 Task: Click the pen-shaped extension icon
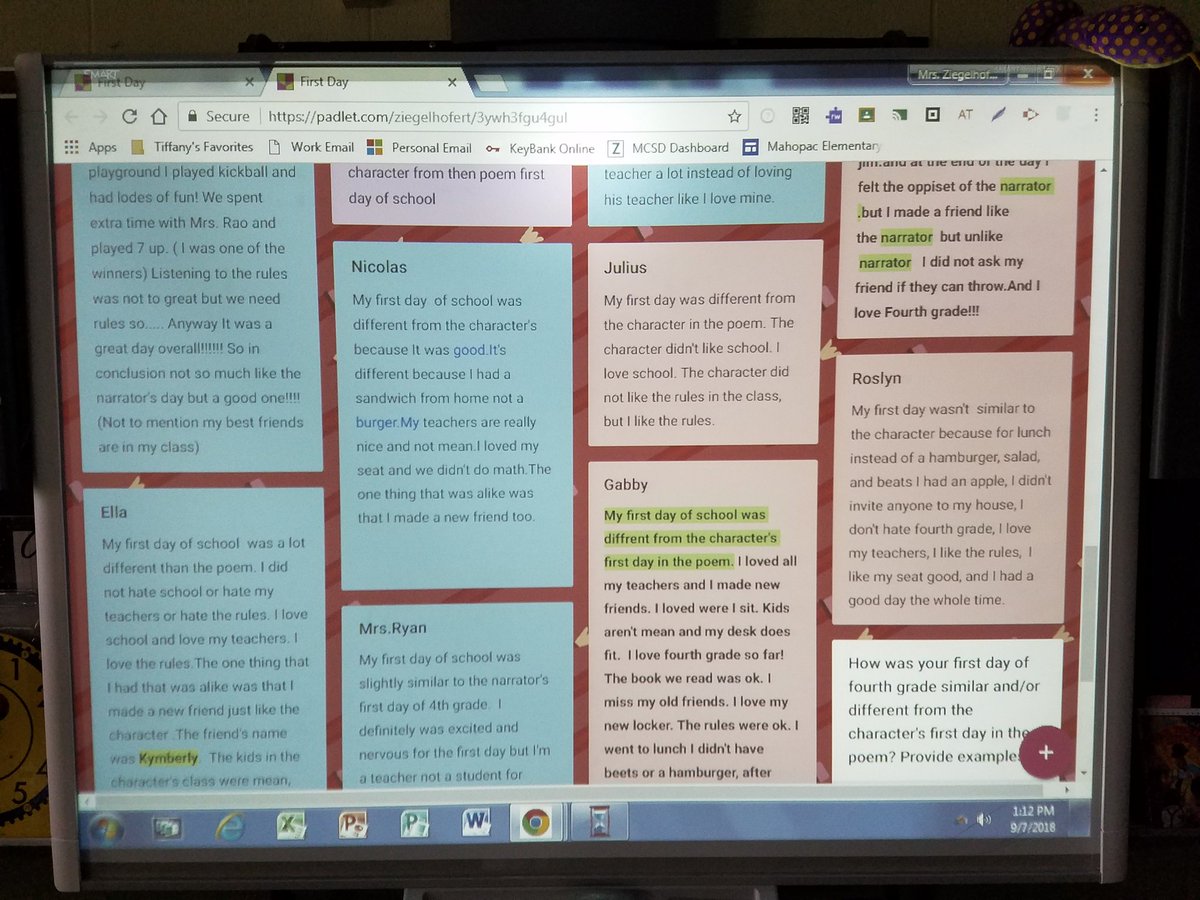[998, 115]
